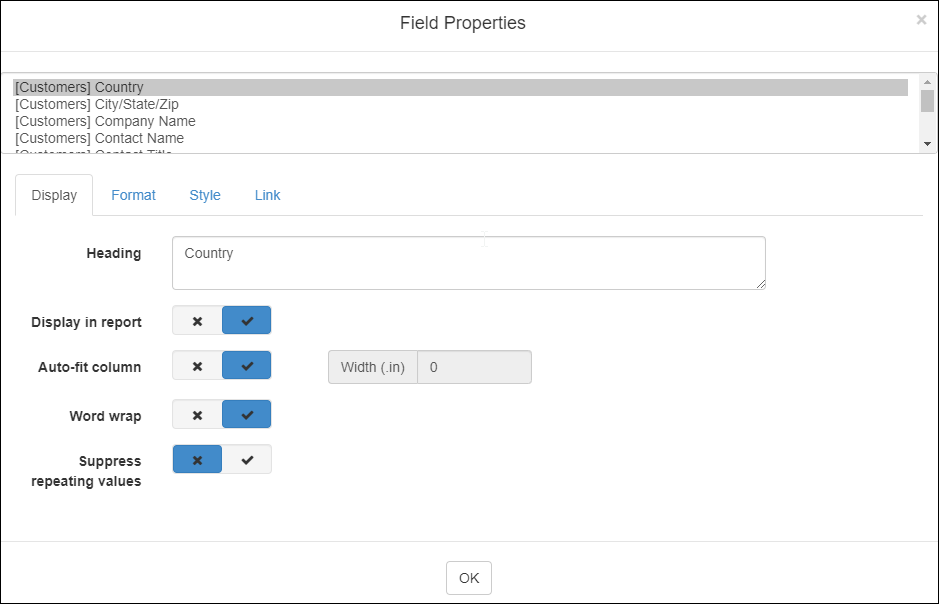Disable Word wrap with the X option

pyautogui.click(x=197, y=415)
